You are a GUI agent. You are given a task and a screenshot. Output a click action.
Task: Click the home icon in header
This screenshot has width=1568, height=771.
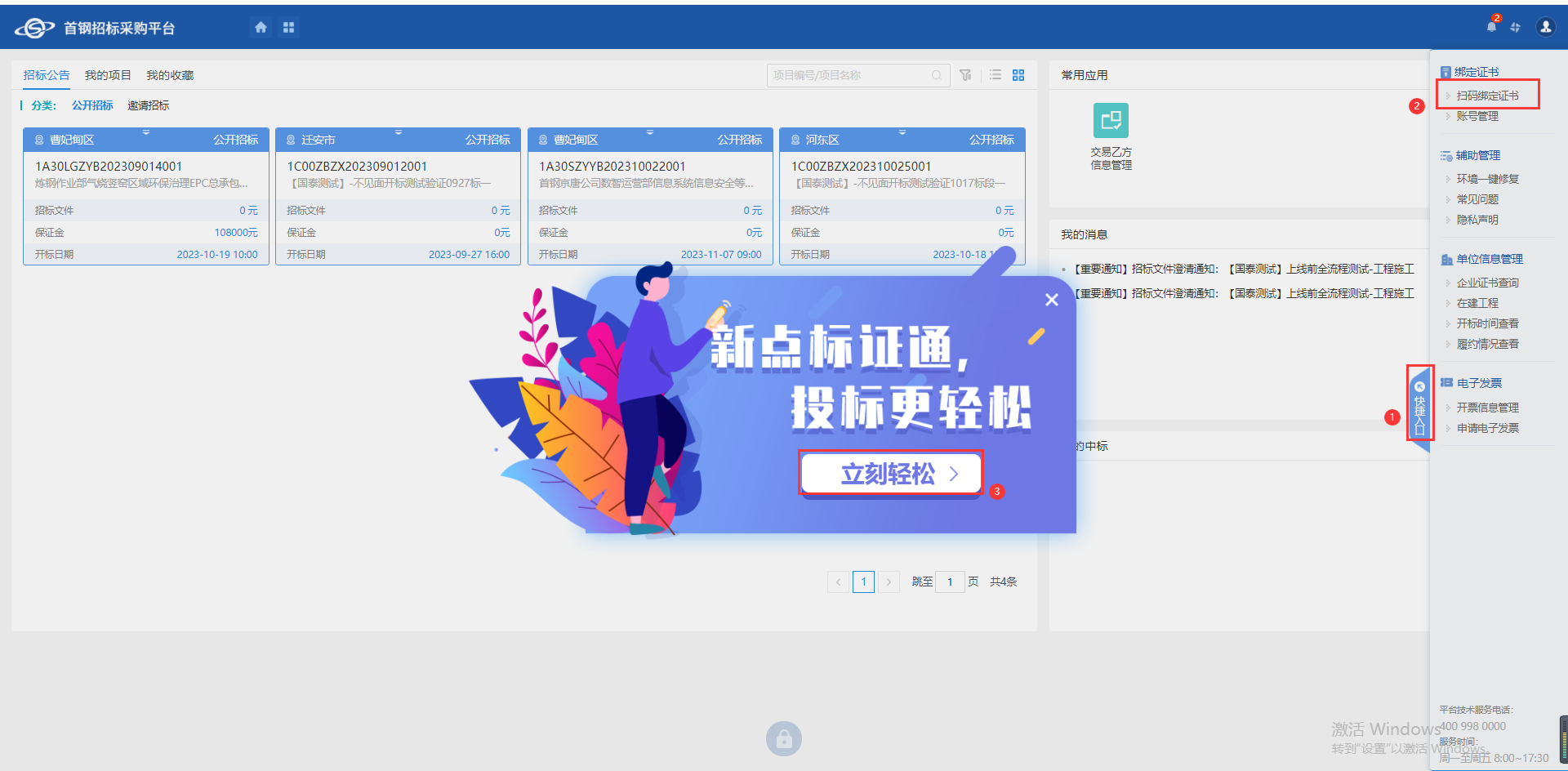click(x=261, y=28)
